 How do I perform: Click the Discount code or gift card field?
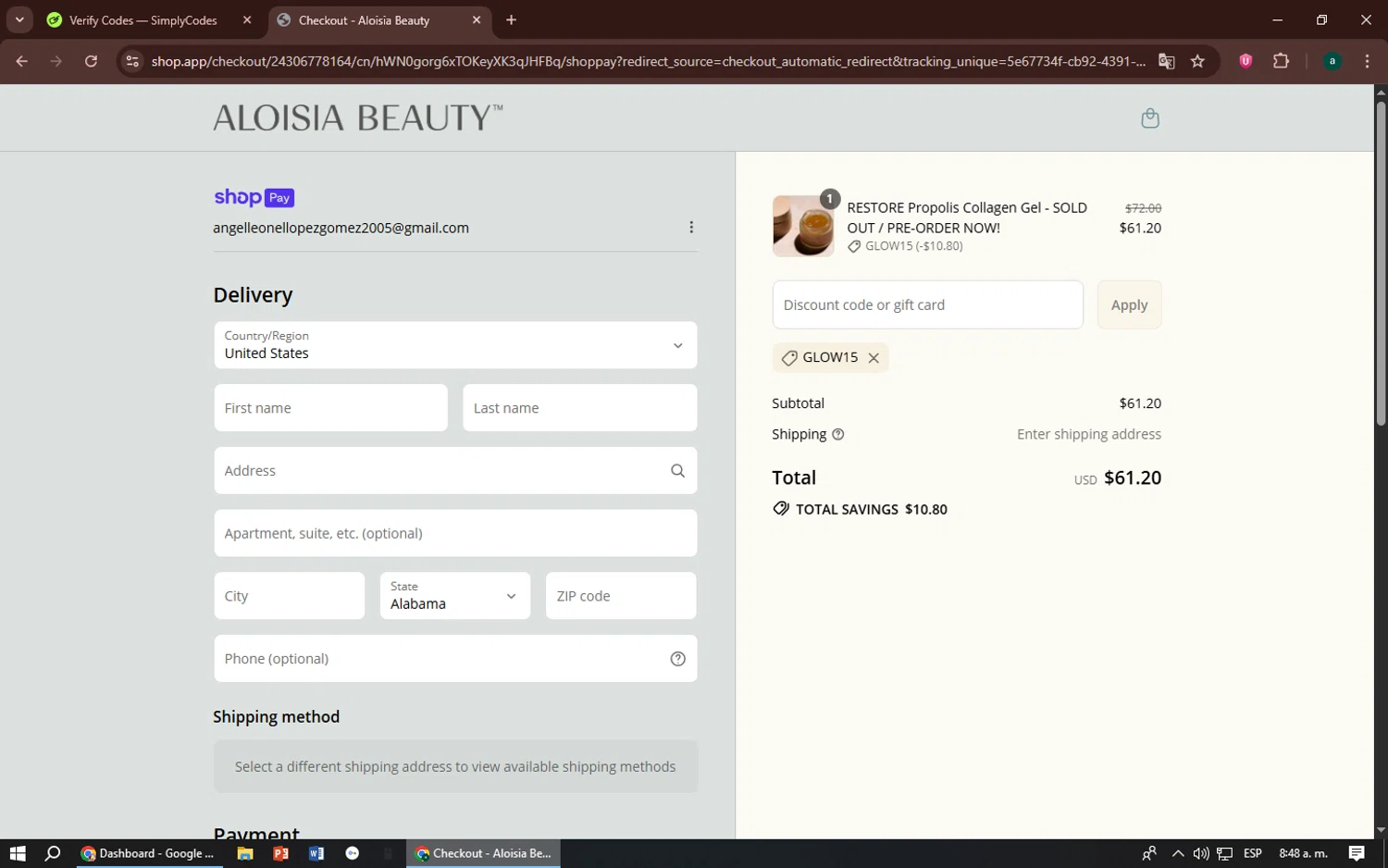click(x=927, y=304)
